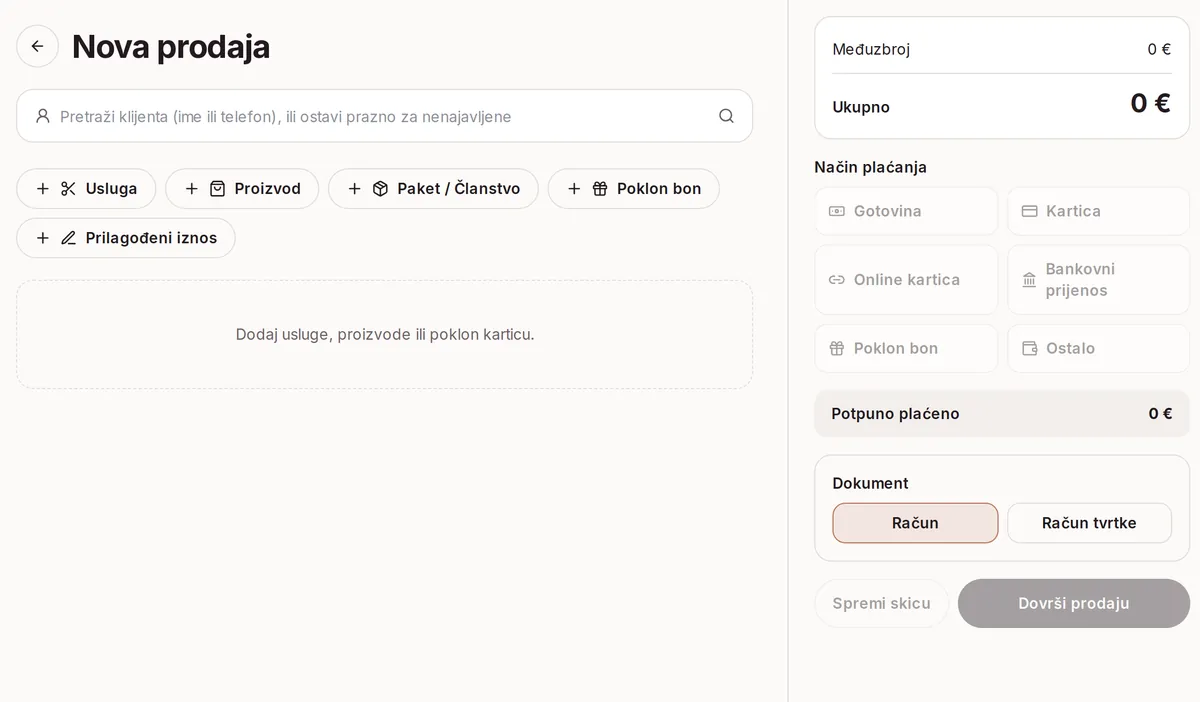This screenshot has width=1200, height=702.
Task: Finish the sale with Dovrši prodaju
Action: pos(1074,603)
